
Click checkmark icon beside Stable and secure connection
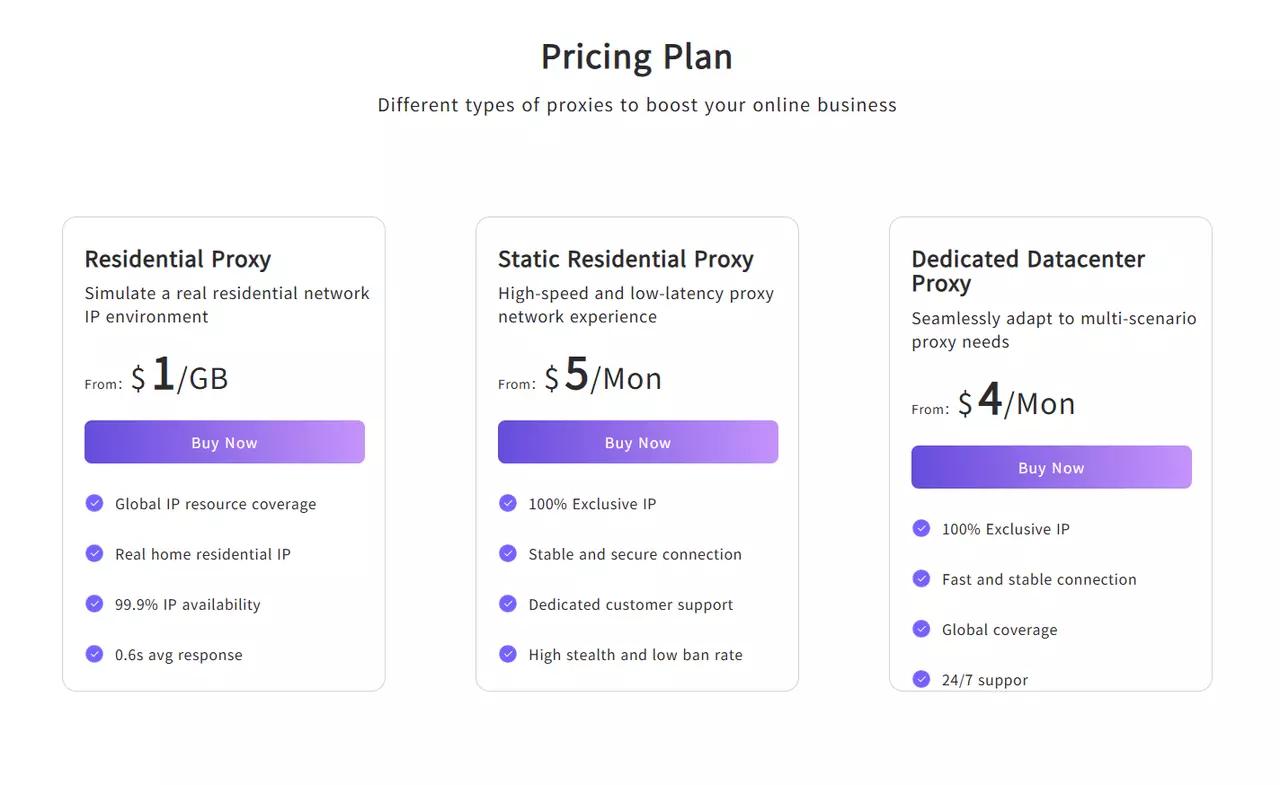[508, 553]
